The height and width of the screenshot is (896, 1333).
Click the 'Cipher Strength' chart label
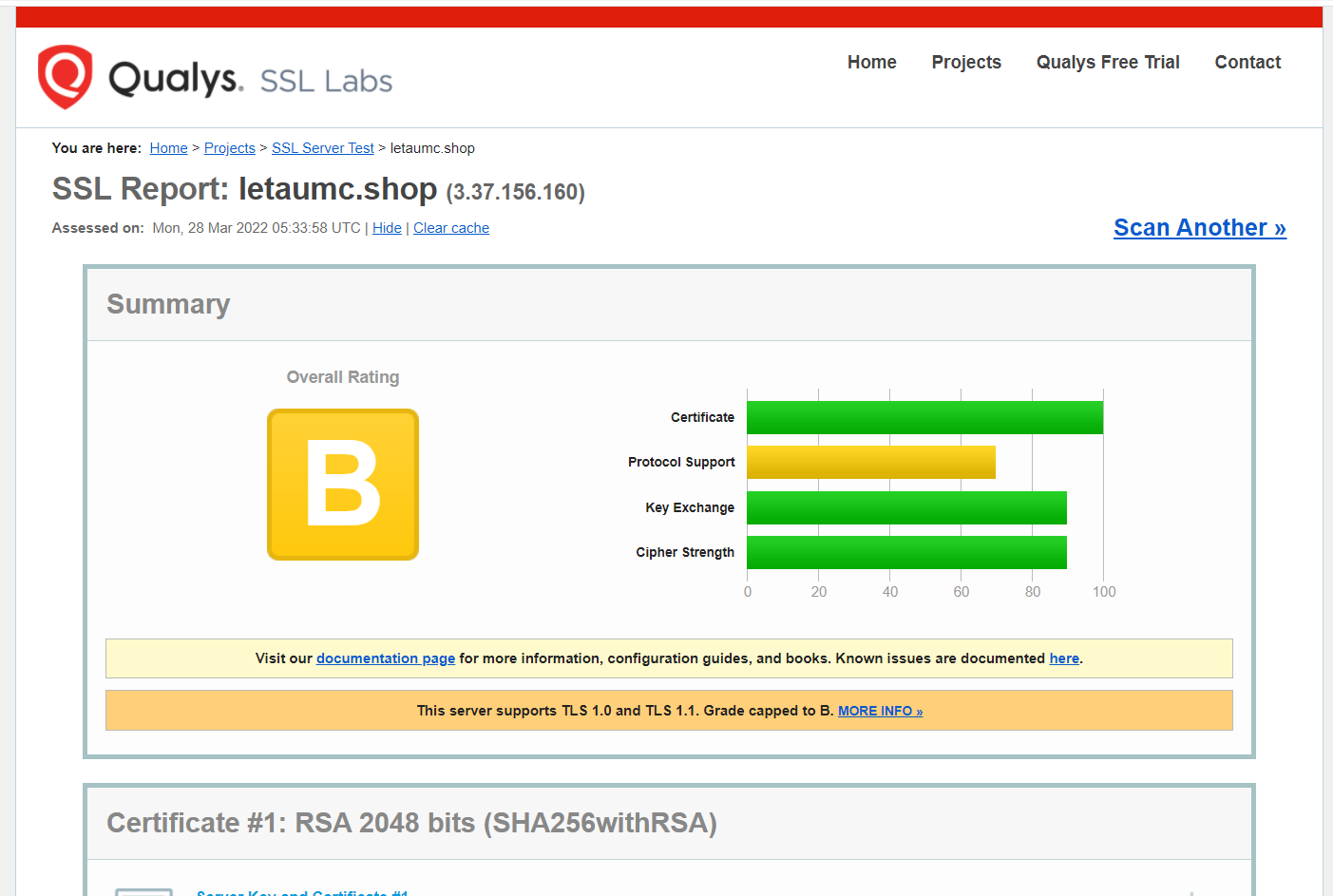click(x=685, y=552)
